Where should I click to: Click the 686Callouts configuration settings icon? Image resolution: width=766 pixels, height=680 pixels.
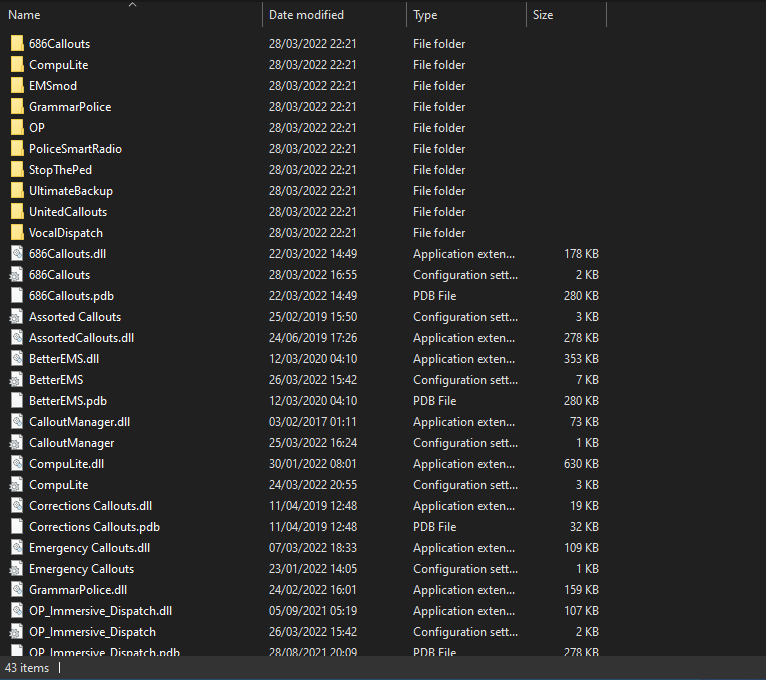pyautogui.click(x=16, y=275)
